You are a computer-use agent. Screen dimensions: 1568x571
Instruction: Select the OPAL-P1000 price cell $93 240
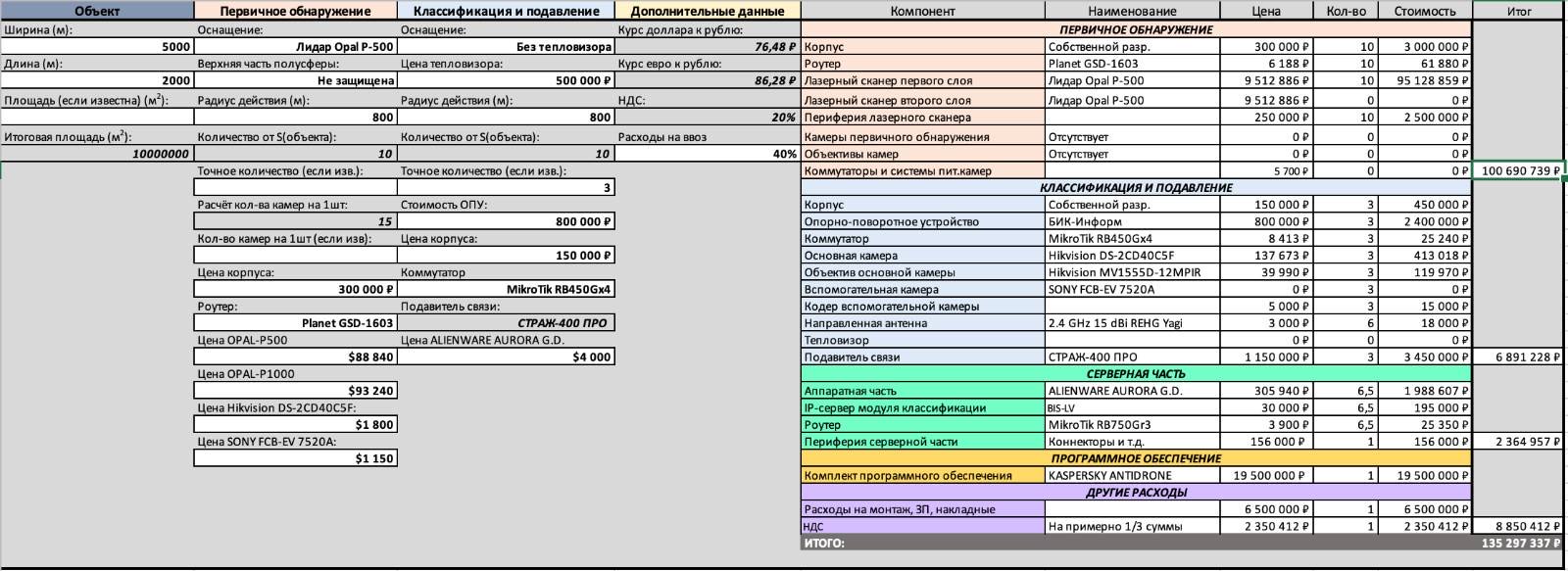click(296, 391)
